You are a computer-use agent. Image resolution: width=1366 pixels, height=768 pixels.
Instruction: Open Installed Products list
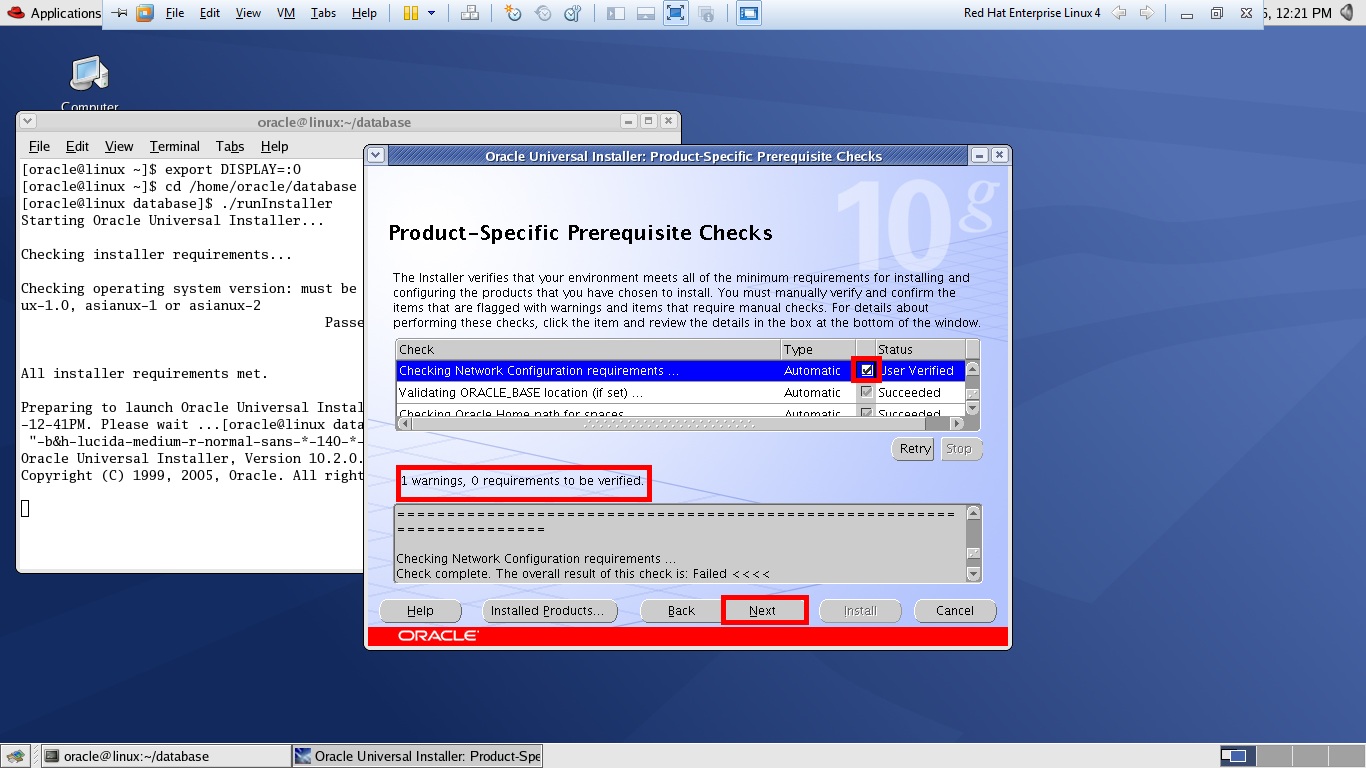click(548, 610)
